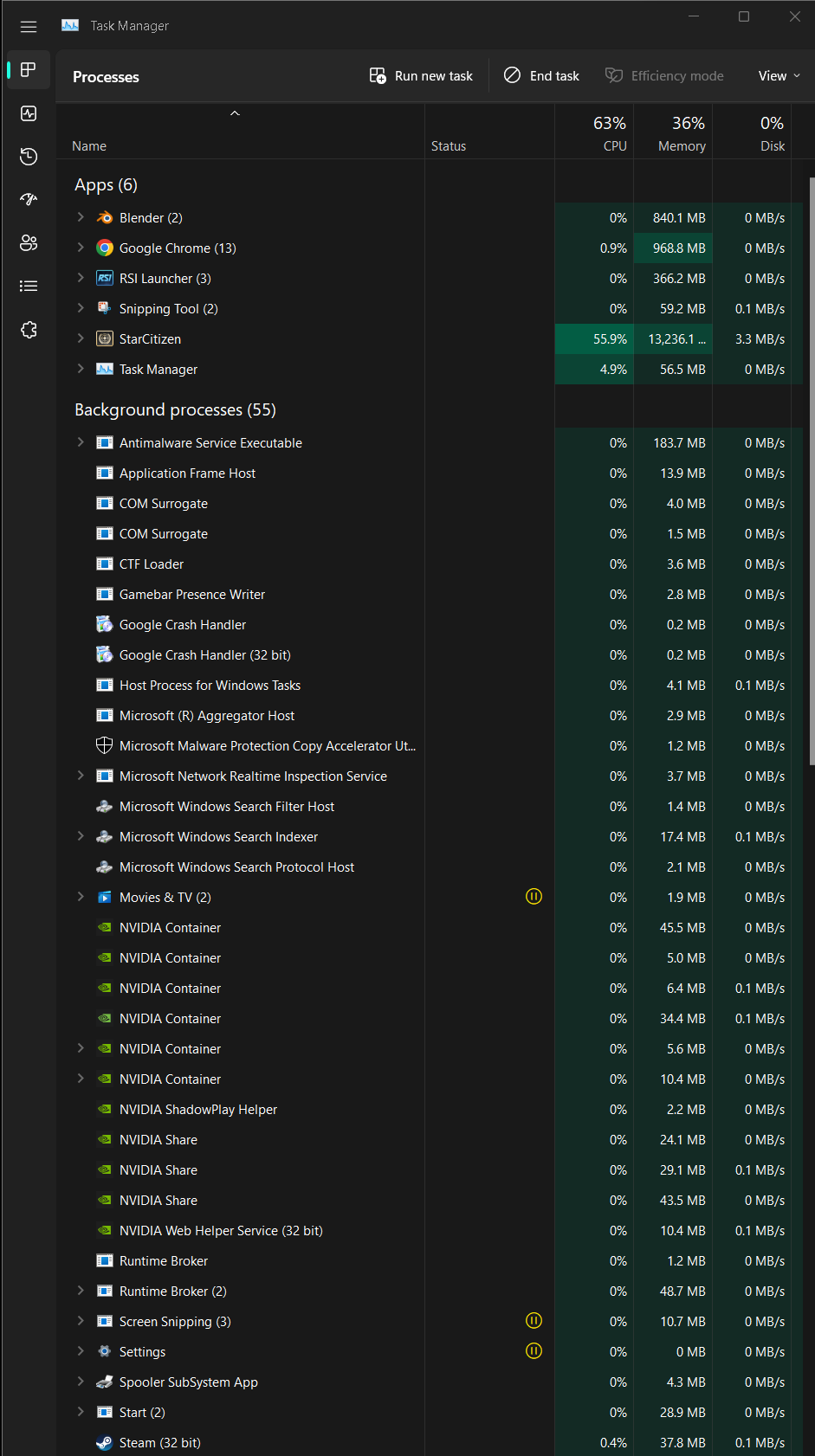
Task: Click the Spooler SubSystem App printer icon
Action: click(x=105, y=1382)
